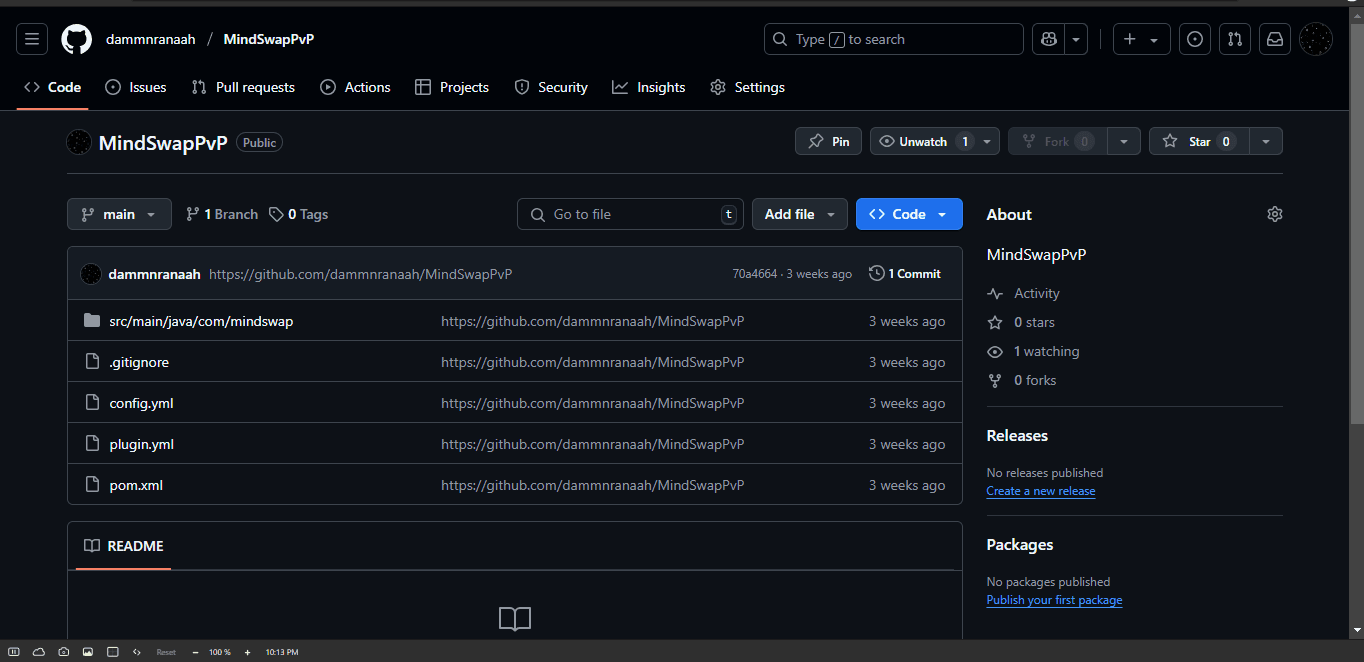Click the folder icon for src/main/java/com/mindswap
The width and height of the screenshot is (1364, 662).
92,321
